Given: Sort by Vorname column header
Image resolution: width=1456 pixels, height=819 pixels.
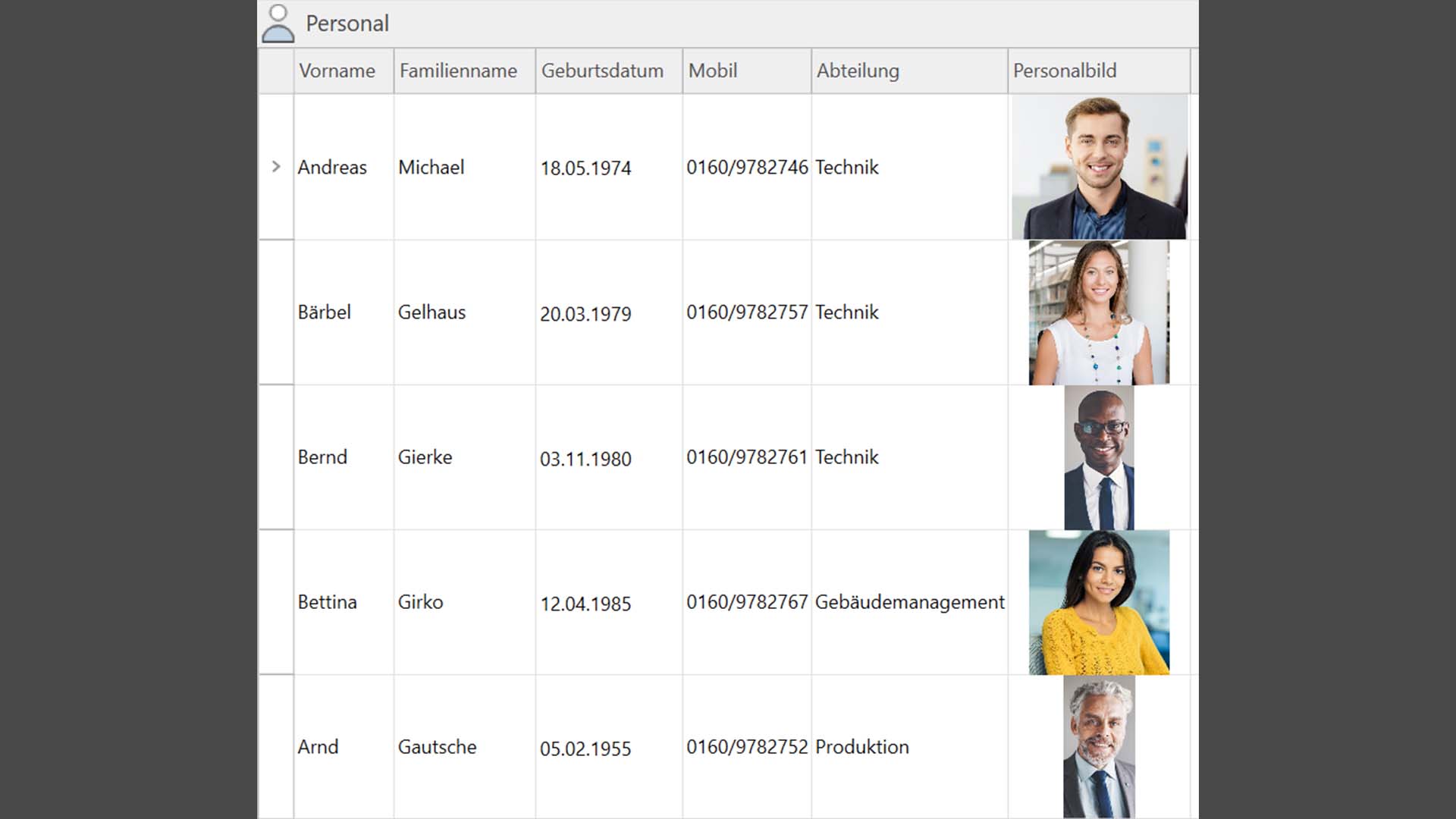Looking at the screenshot, I should [x=337, y=71].
